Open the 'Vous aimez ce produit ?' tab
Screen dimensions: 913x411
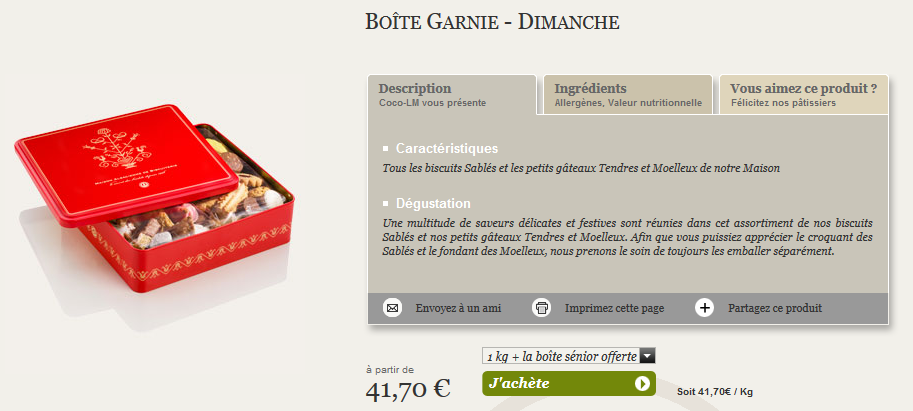click(803, 94)
